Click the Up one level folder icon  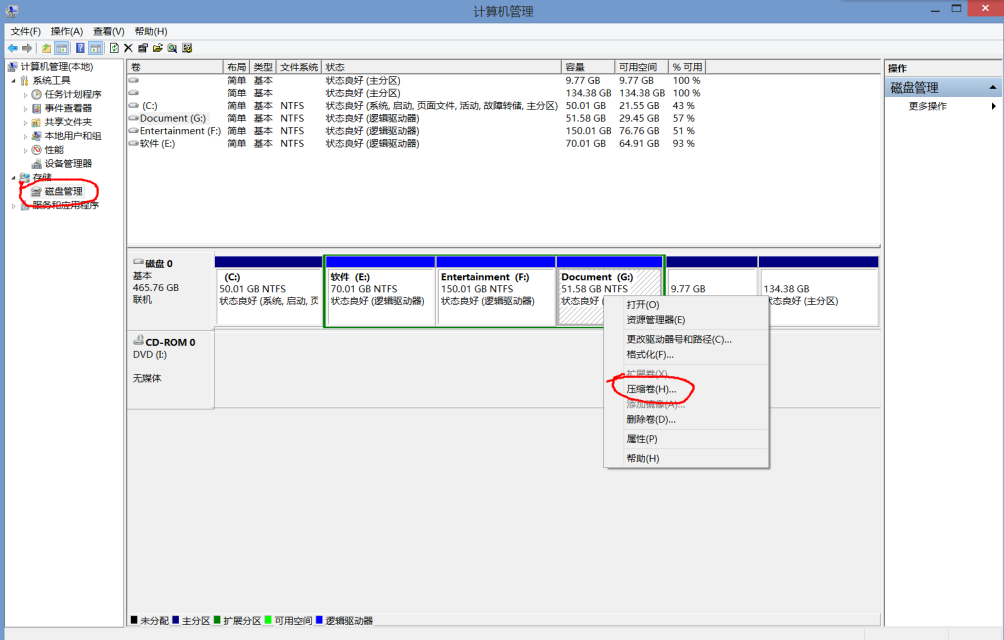pyautogui.click(x=46, y=48)
